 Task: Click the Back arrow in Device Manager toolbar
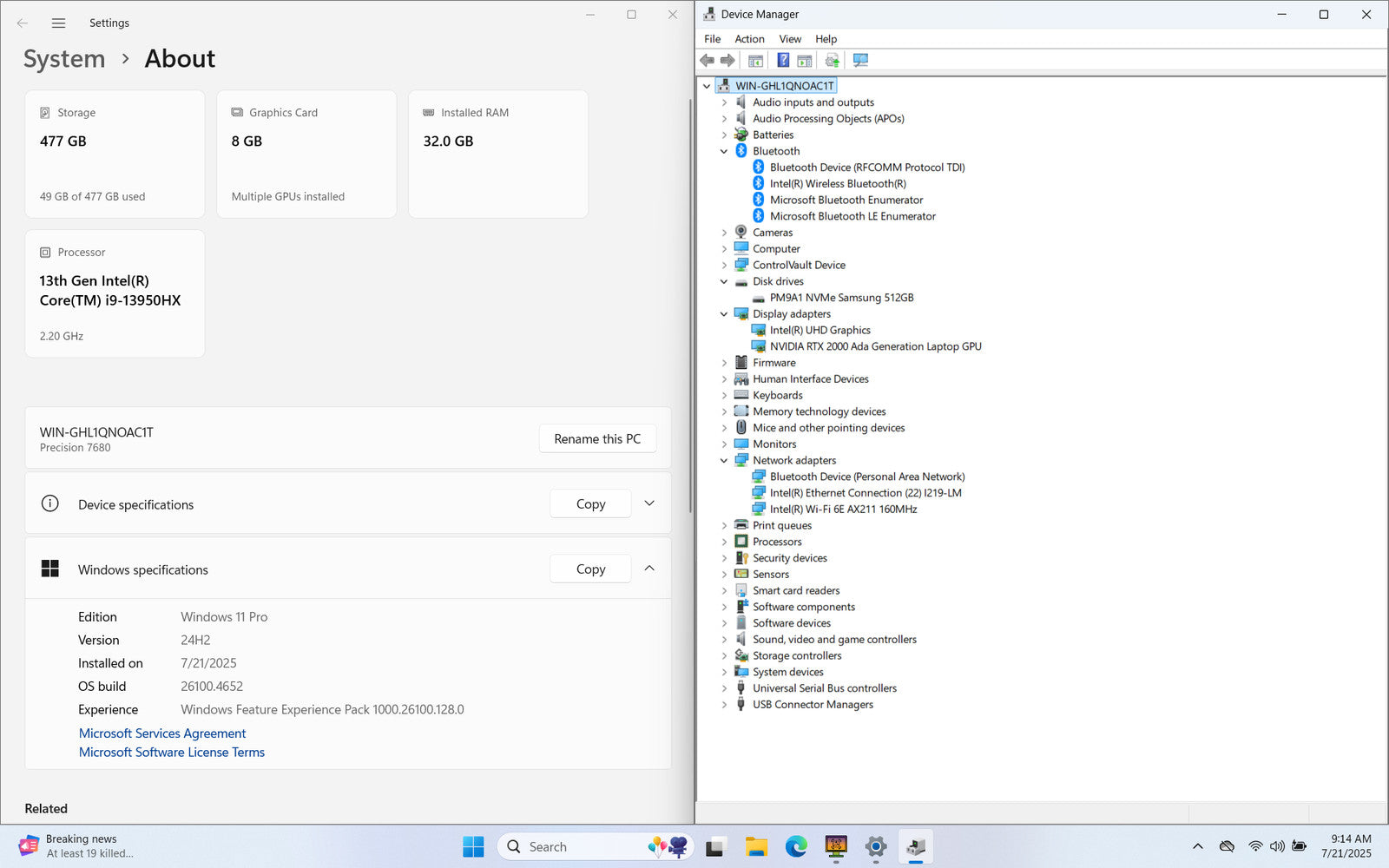[707, 61]
